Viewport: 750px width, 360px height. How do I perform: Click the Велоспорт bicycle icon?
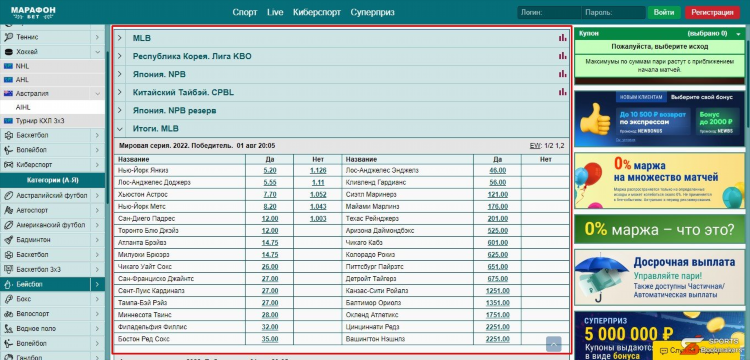[8, 314]
